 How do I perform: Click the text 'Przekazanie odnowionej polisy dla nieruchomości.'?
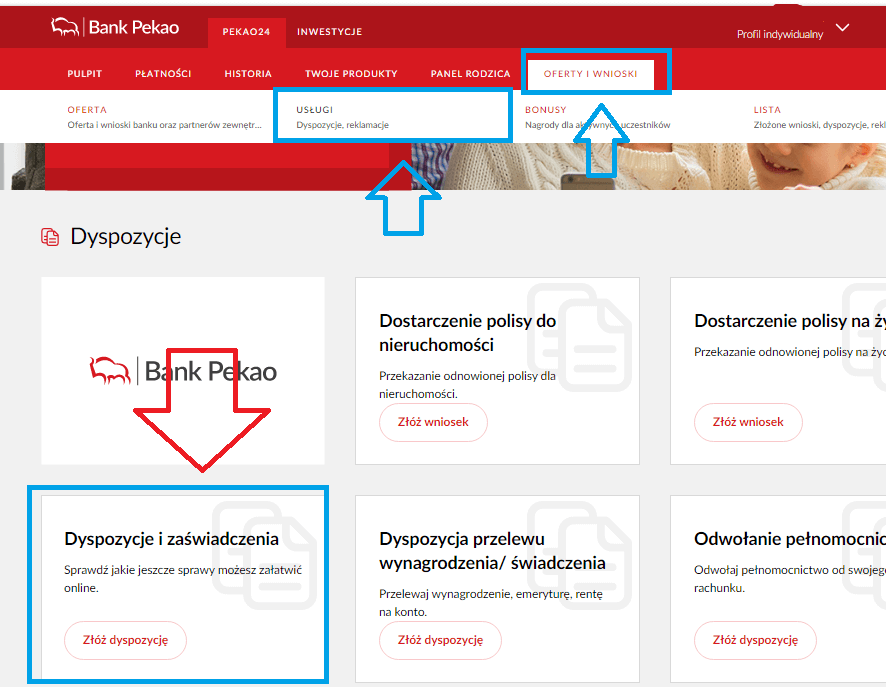(x=467, y=385)
